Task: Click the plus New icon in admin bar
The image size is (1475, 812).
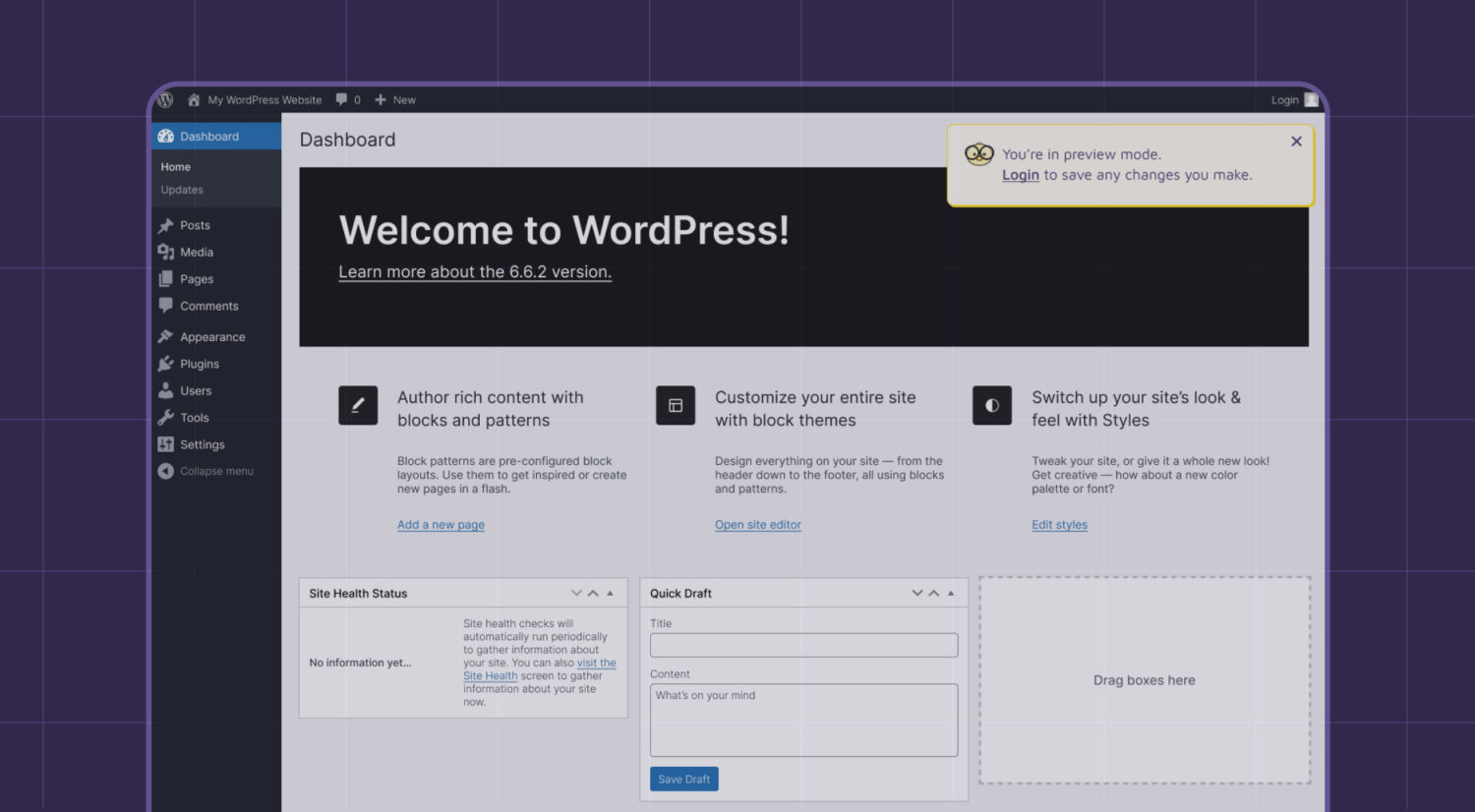Action: click(x=381, y=100)
